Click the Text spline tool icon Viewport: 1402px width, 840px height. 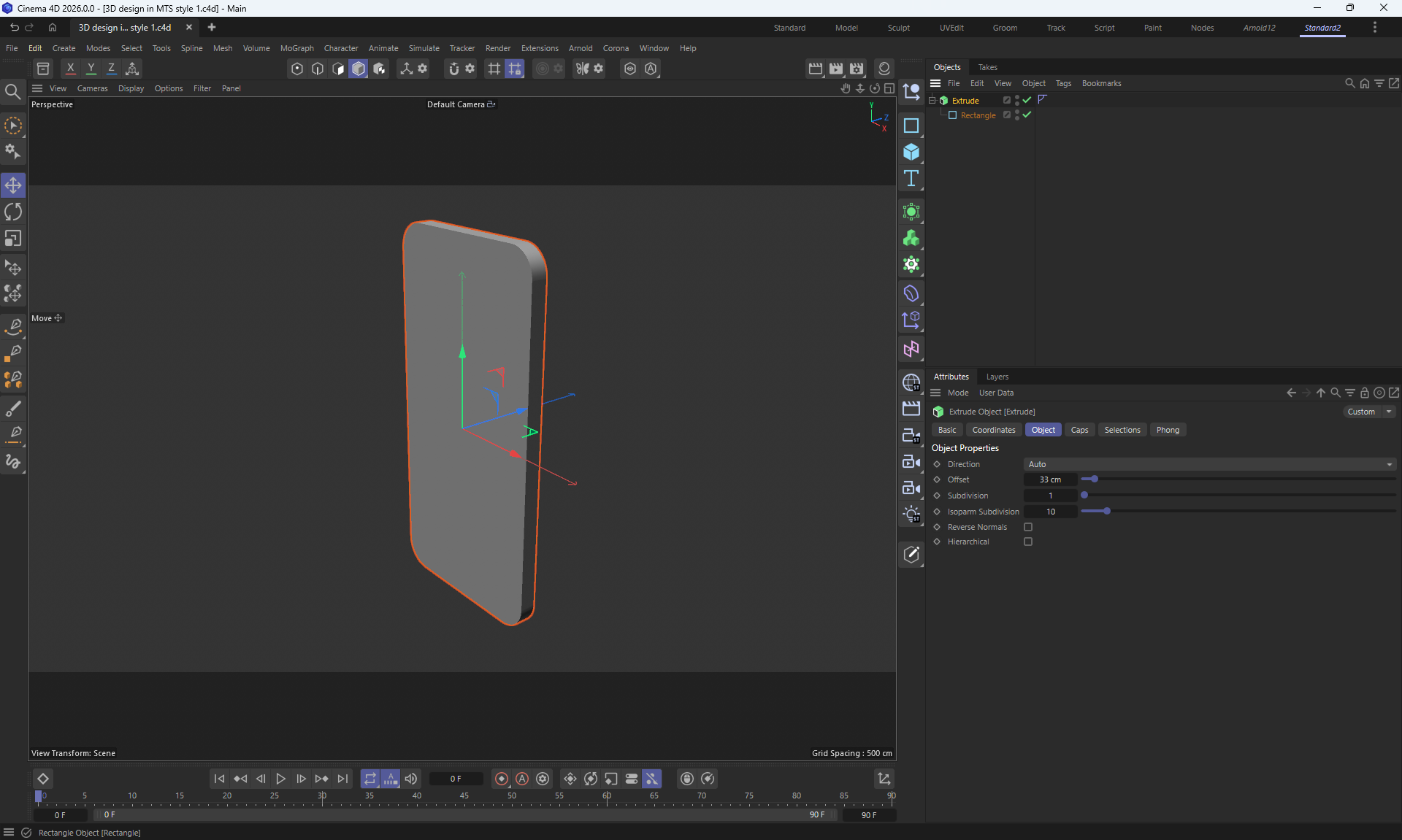click(911, 179)
